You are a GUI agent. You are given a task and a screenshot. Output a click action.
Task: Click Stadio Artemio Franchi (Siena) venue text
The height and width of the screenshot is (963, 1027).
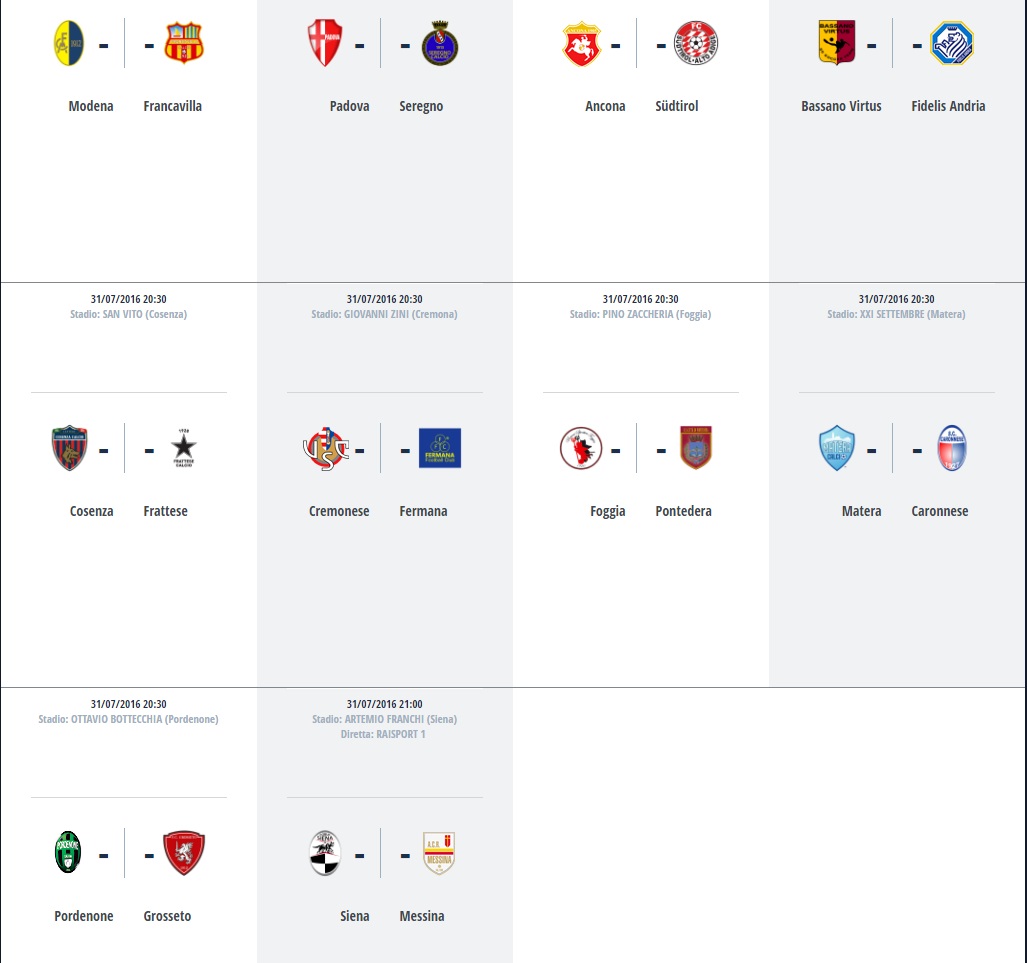[x=384, y=719]
